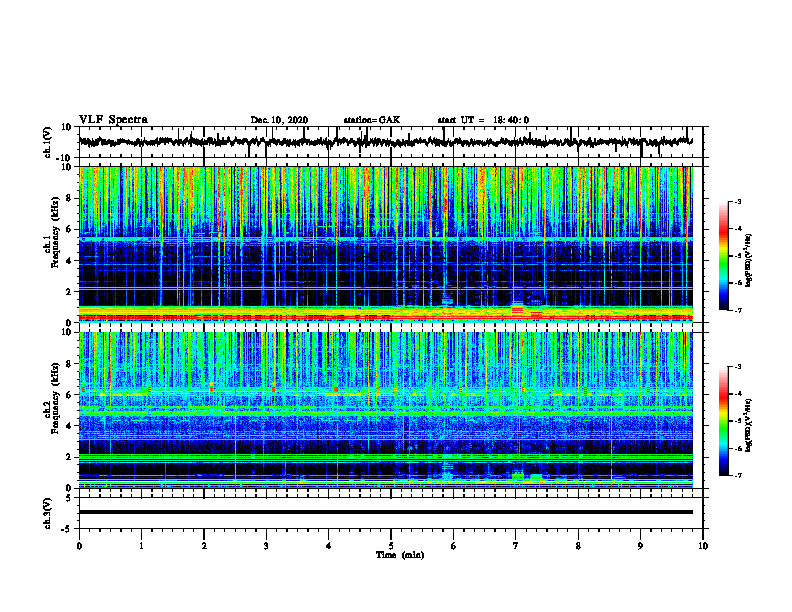Click the "-4" label on ch.1 colorbar
This screenshot has height=612, width=792.
(x=738, y=229)
